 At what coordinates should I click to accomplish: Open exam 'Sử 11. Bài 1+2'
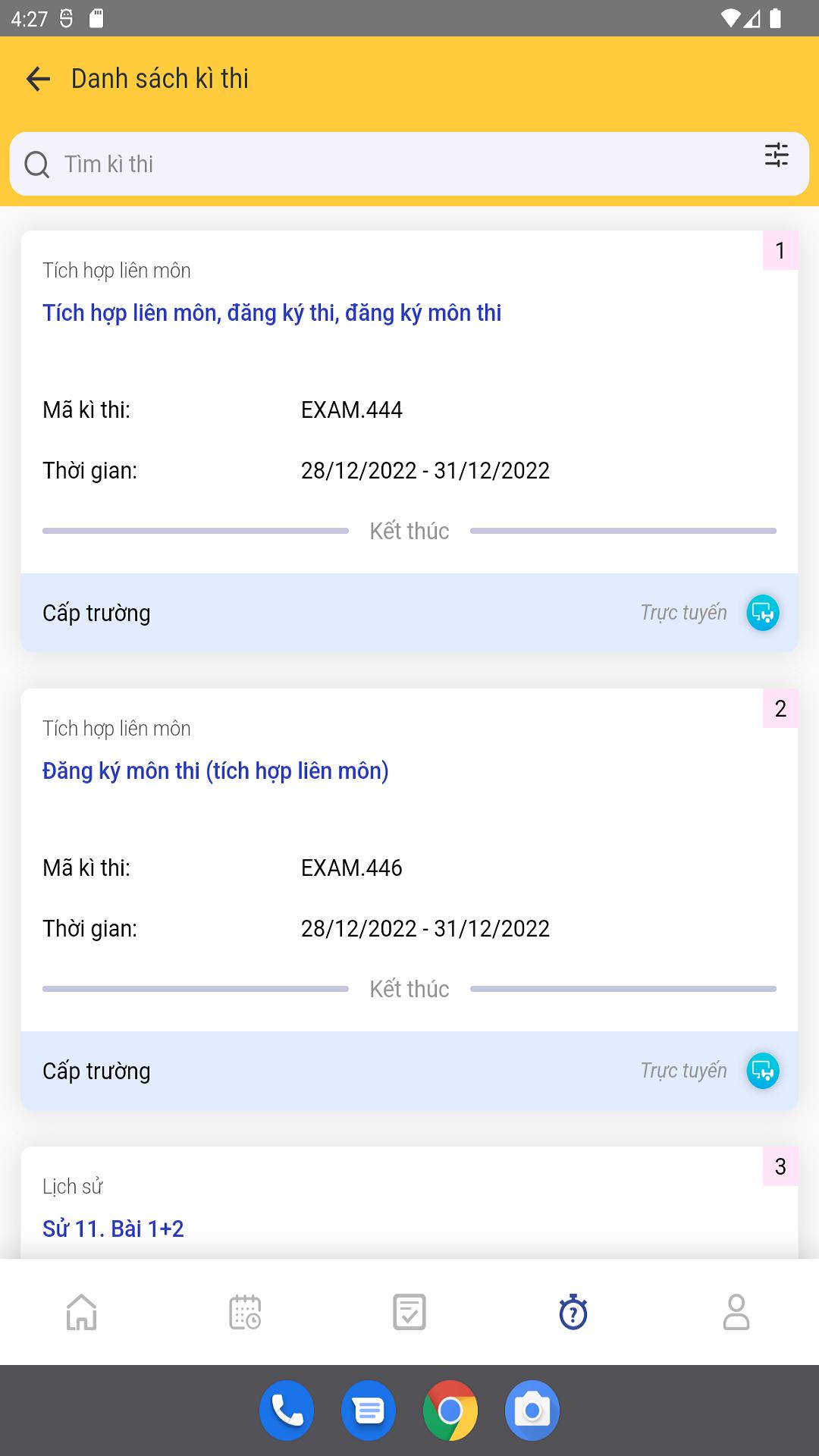(x=113, y=1228)
